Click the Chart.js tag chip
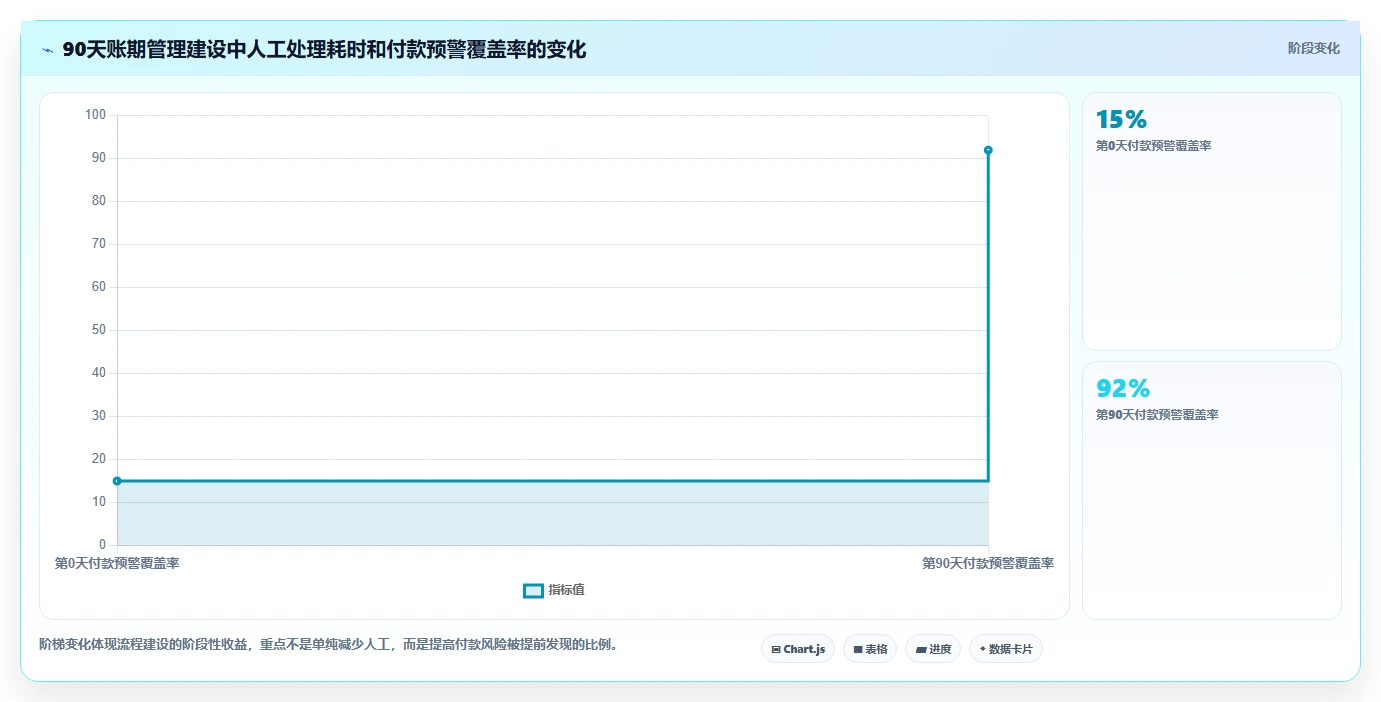The height and width of the screenshot is (702, 1381). click(x=798, y=649)
